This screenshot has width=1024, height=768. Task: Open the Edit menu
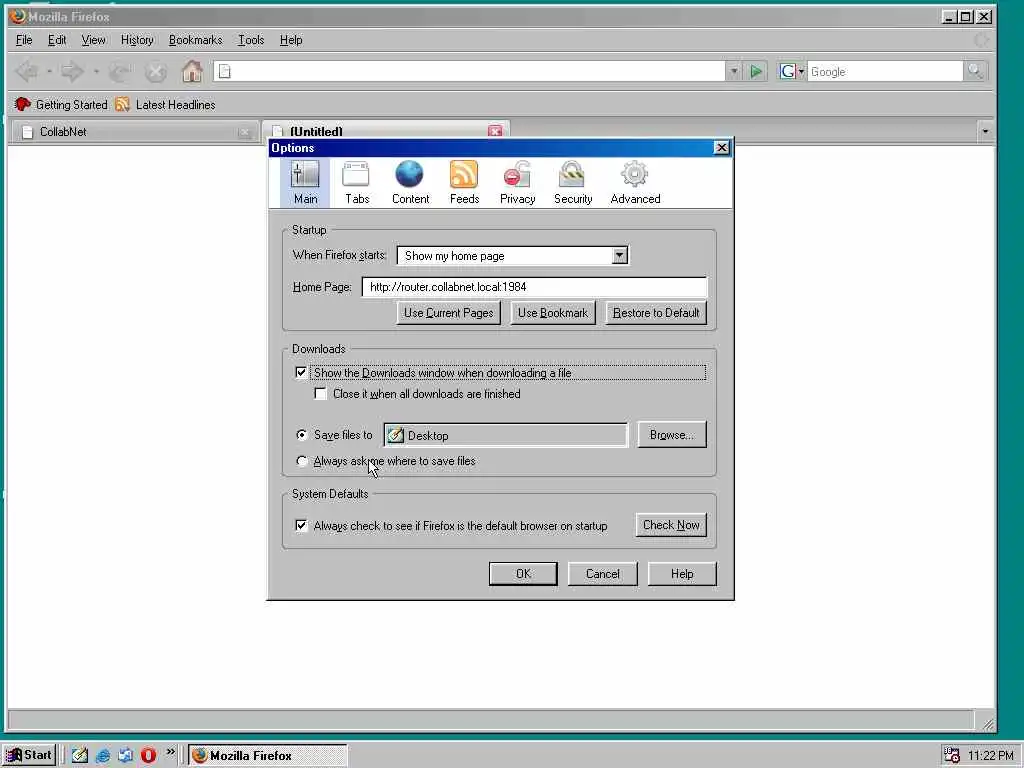pos(57,40)
